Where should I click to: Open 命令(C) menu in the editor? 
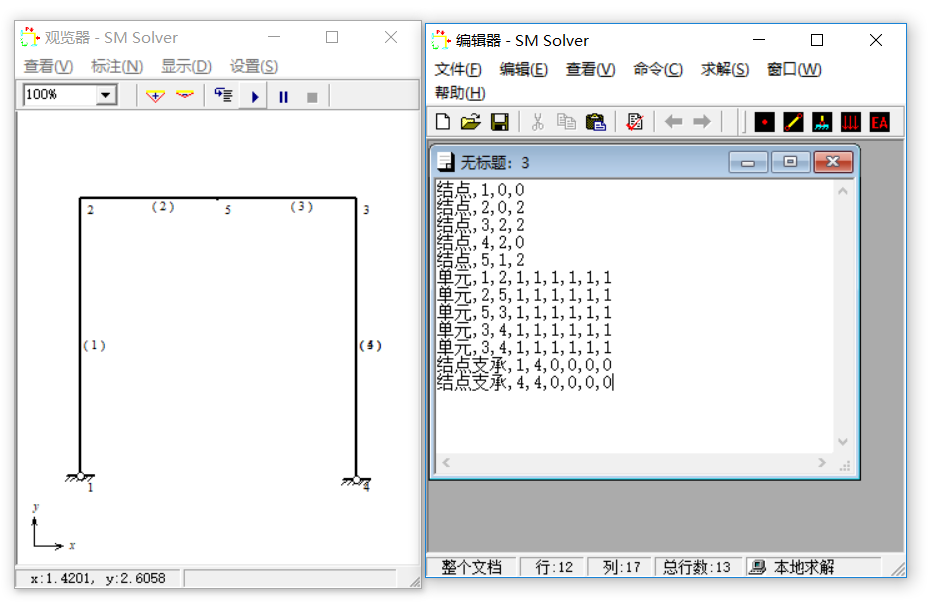pyautogui.click(x=658, y=69)
